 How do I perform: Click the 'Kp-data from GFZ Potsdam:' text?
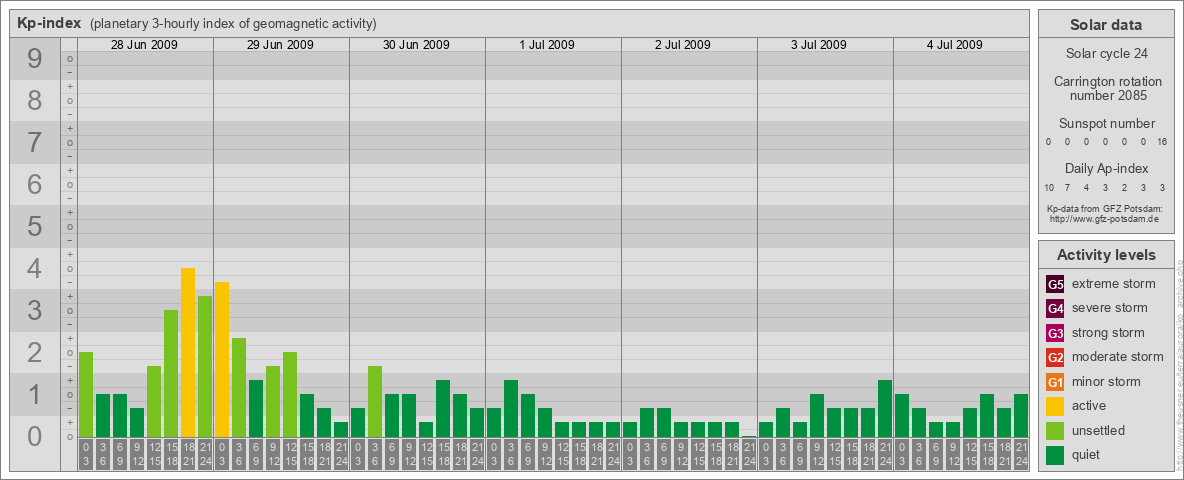1104,209
